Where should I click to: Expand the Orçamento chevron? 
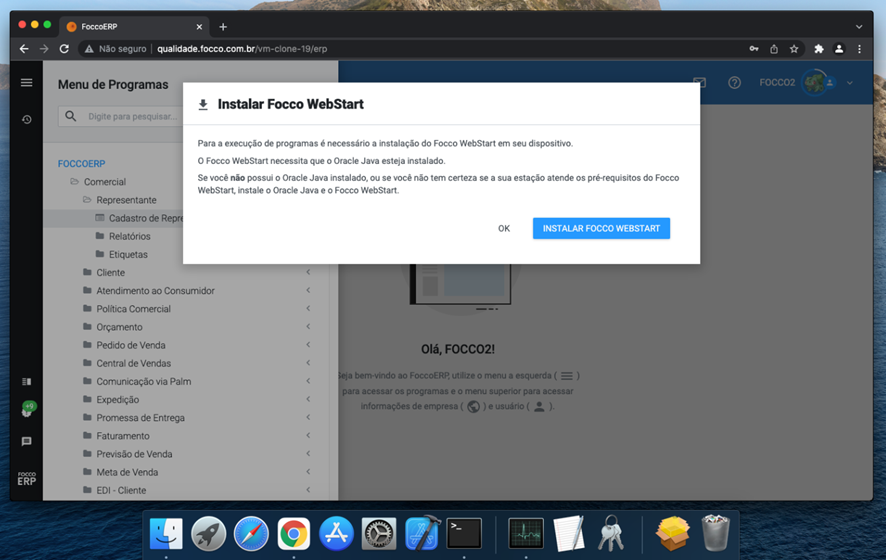[309, 326]
